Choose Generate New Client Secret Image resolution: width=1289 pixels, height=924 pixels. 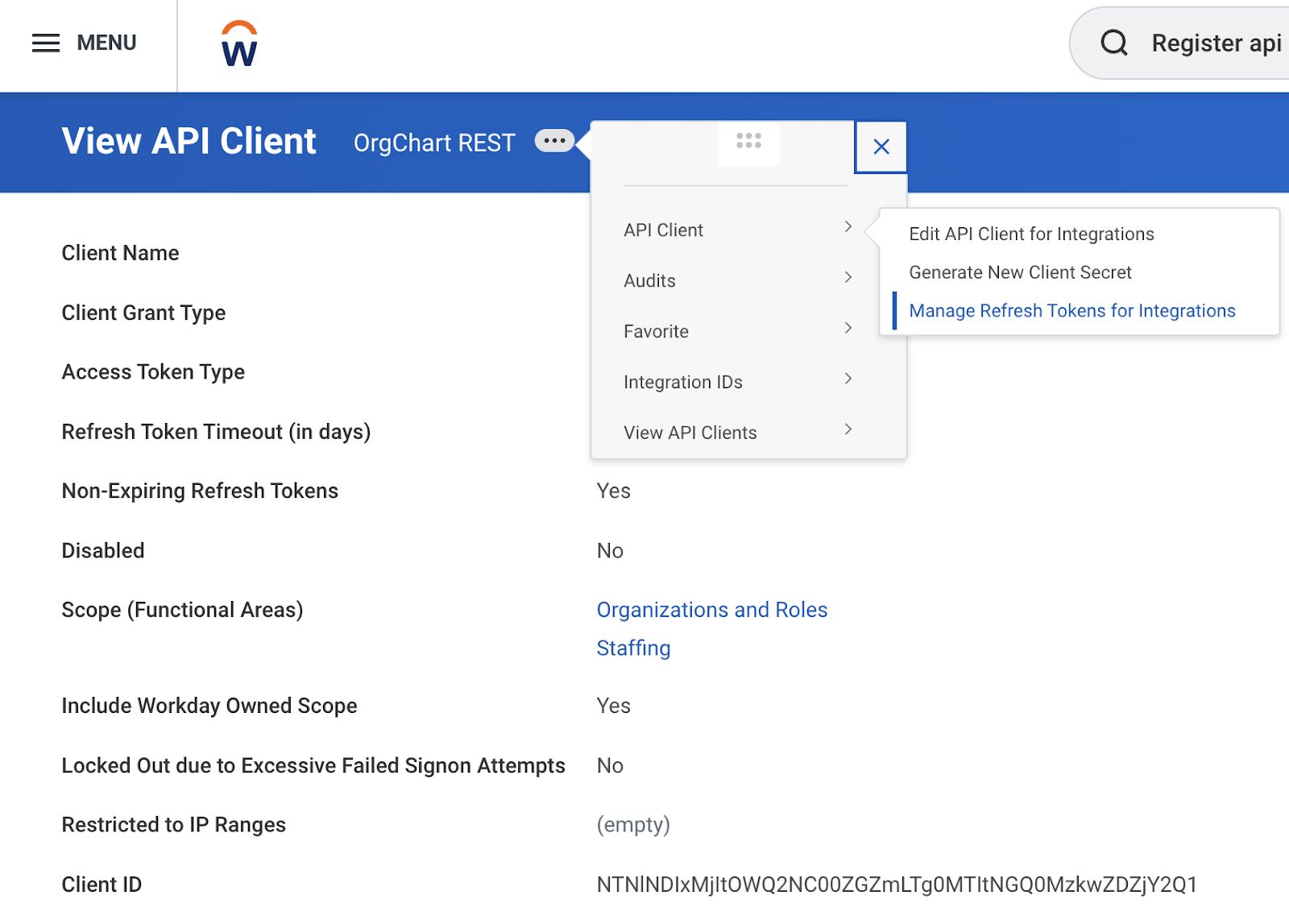pyautogui.click(x=1020, y=273)
